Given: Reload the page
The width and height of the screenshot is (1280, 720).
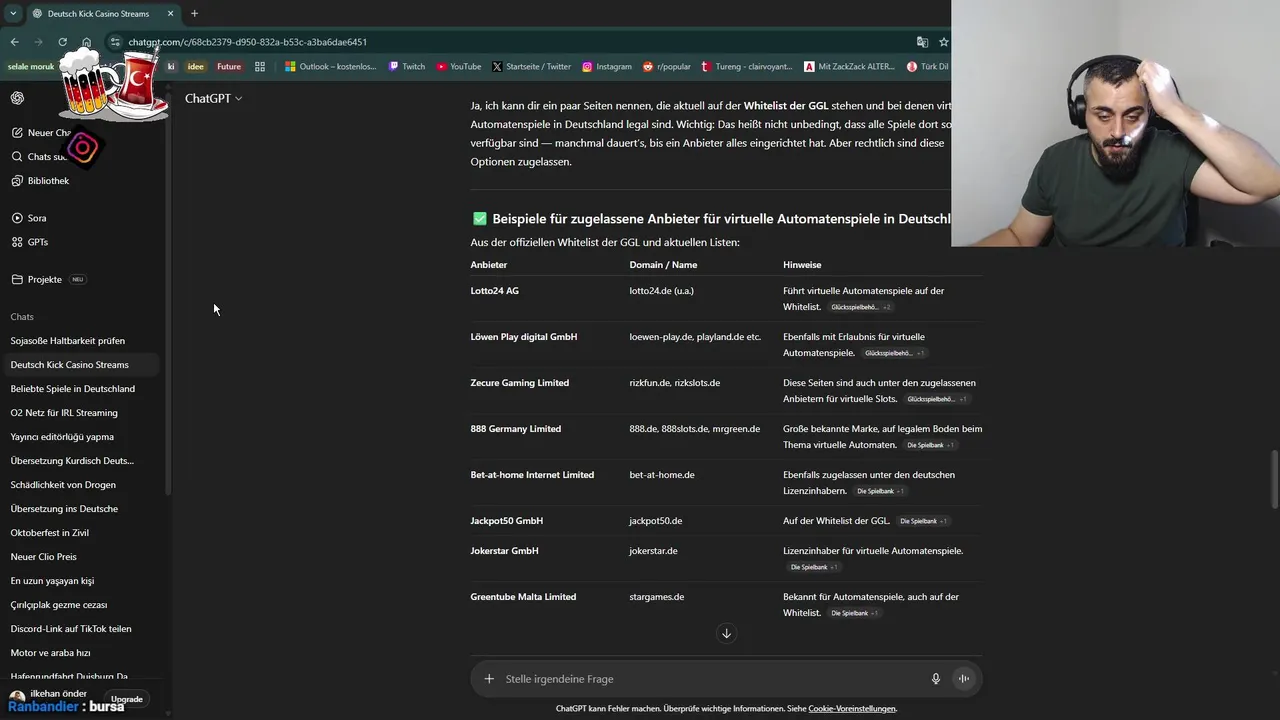Looking at the screenshot, I should pos(62,42).
